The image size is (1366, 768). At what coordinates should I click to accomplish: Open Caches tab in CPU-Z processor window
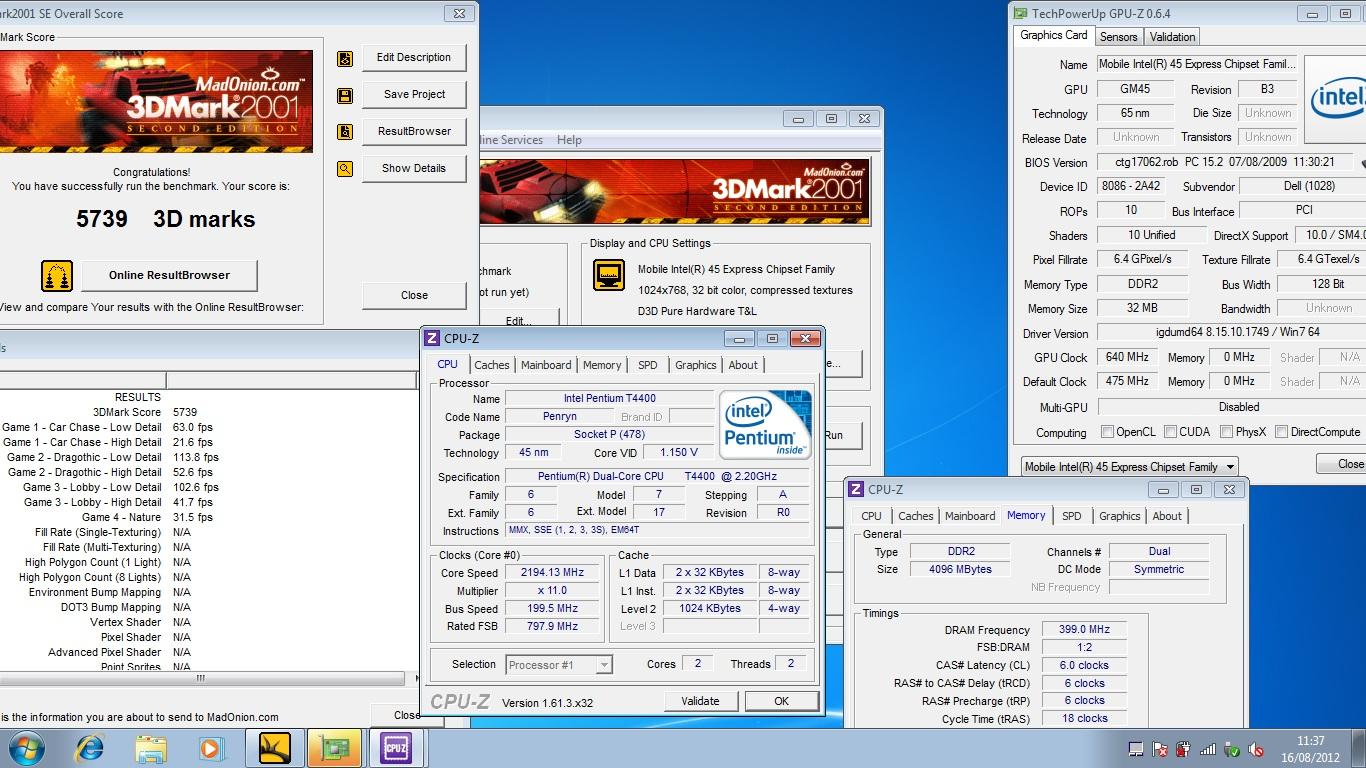(x=492, y=365)
